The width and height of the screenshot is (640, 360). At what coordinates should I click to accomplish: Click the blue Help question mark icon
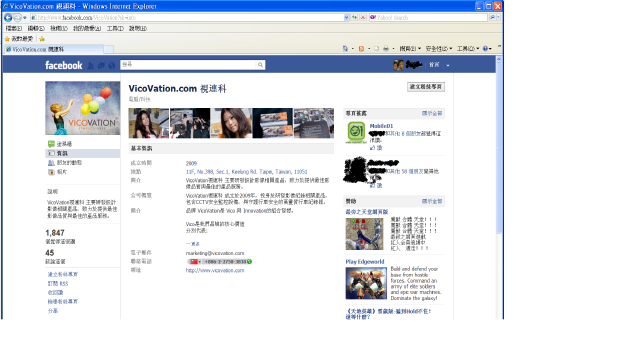tap(485, 49)
